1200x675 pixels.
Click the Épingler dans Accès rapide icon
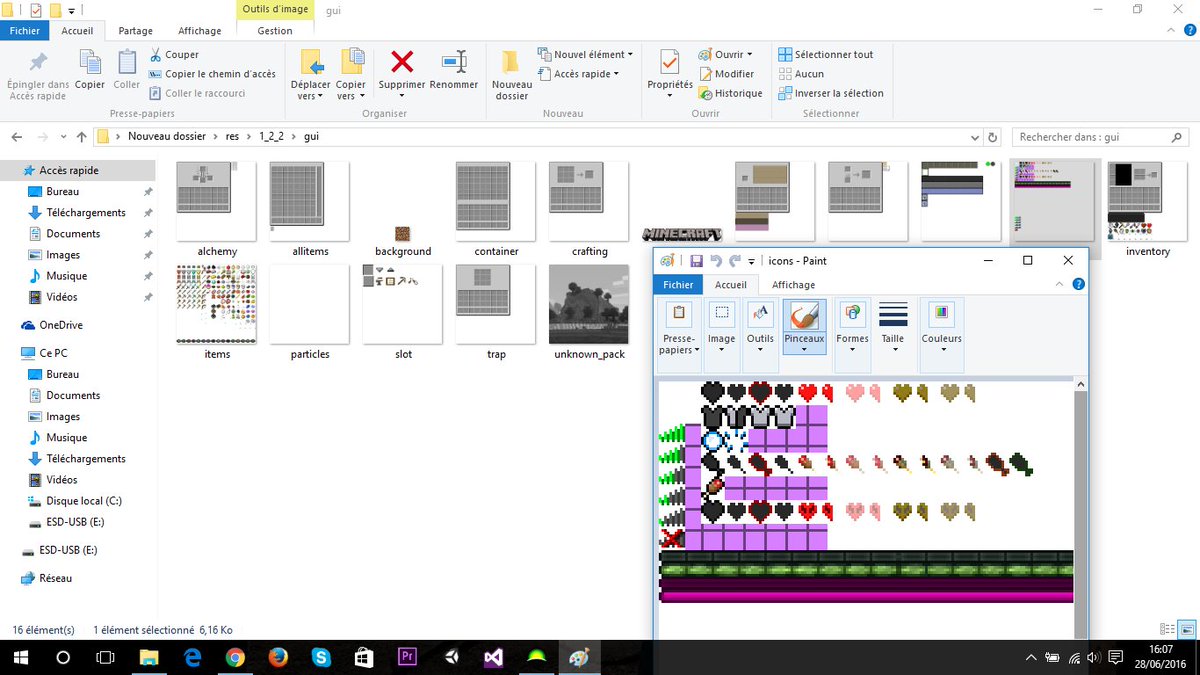[38, 62]
